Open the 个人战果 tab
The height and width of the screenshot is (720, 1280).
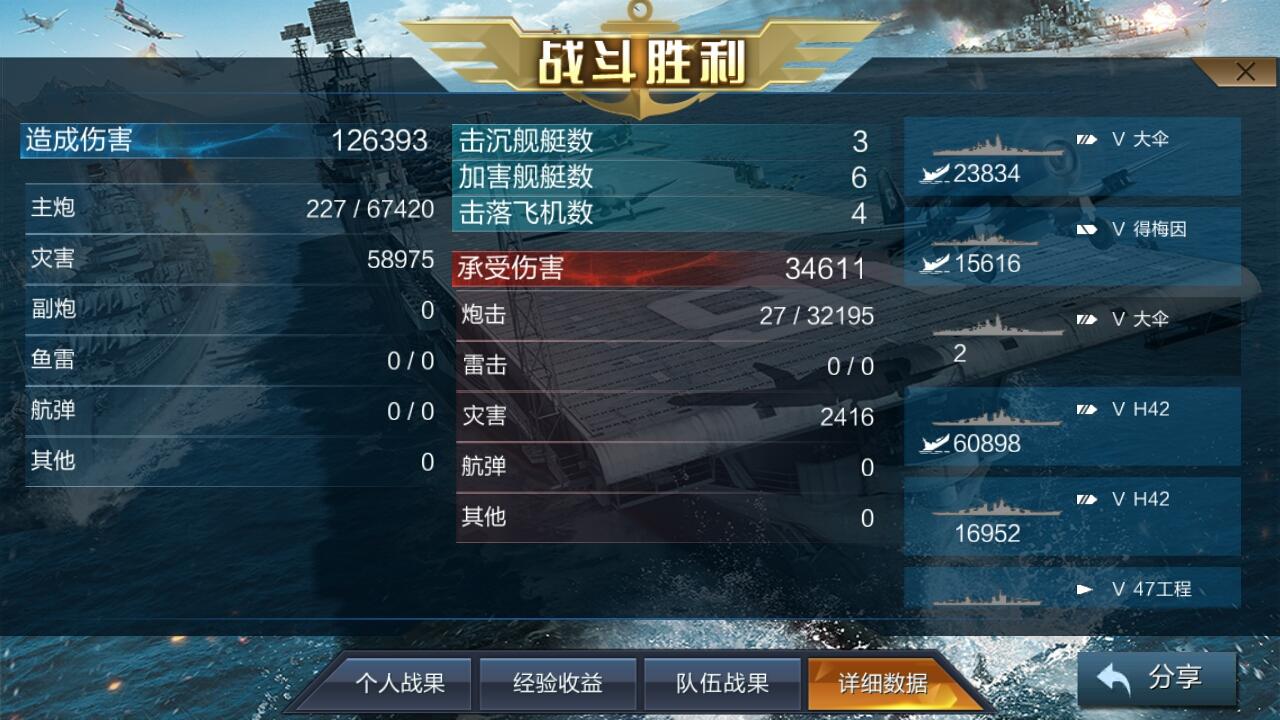(400, 684)
